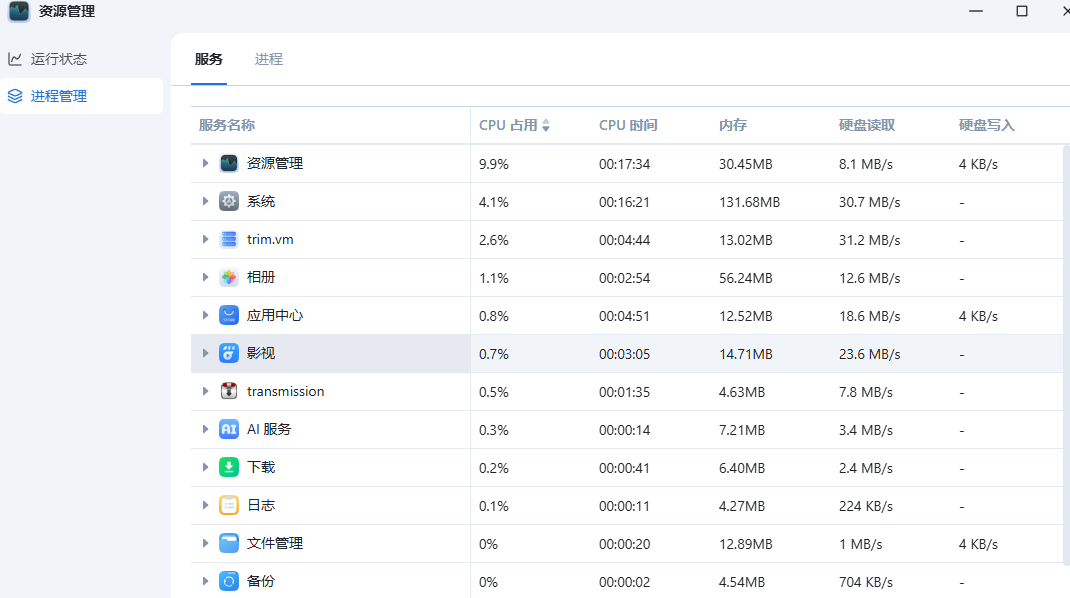1070x598 pixels.
Task: Click the 00:17:34 CPU time cell
Action: point(624,164)
